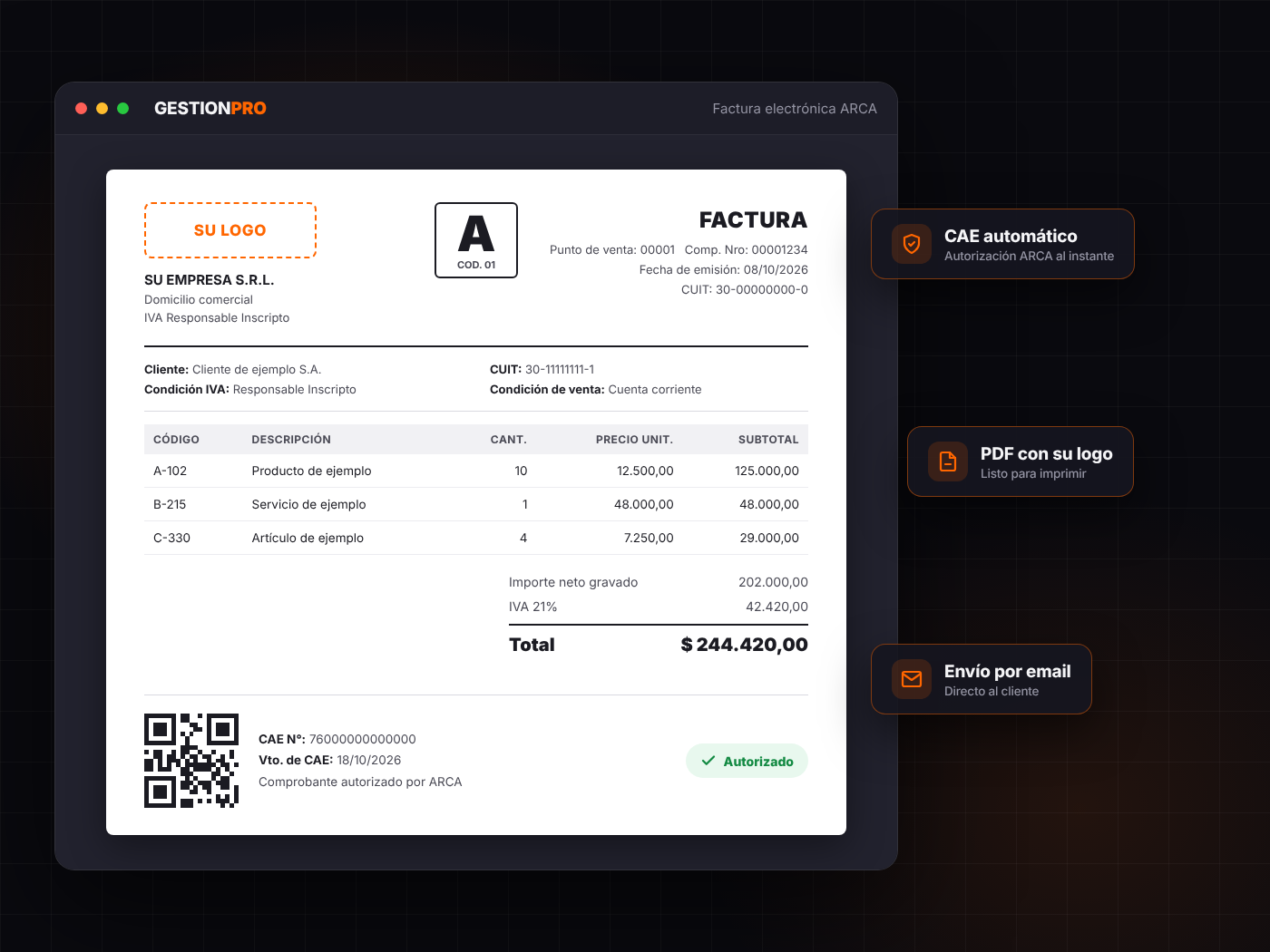
Task: Click the 12.500,00 unit price
Action: [645, 471]
